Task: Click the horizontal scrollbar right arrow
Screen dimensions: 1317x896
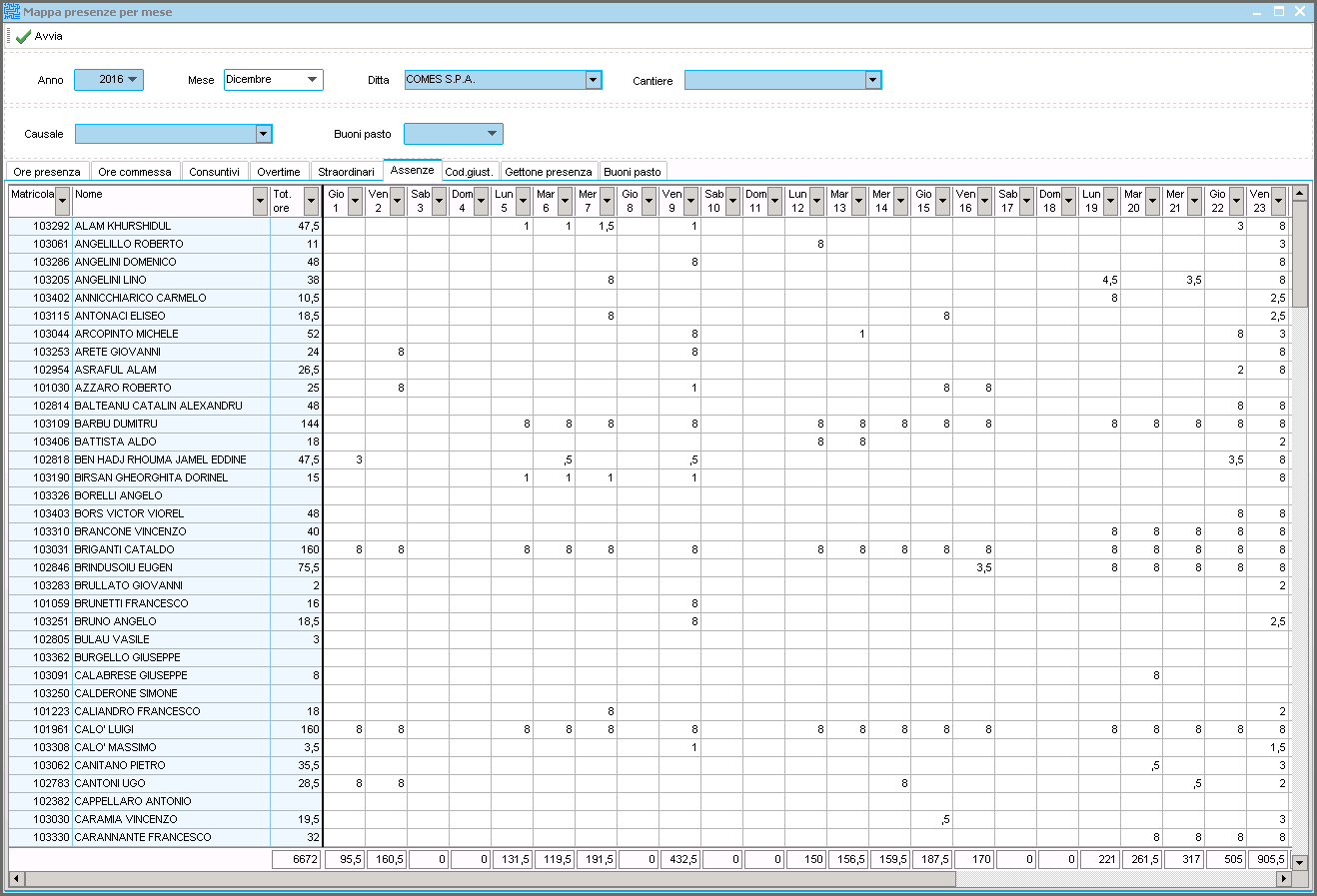Action: [x=1284, y=879]
